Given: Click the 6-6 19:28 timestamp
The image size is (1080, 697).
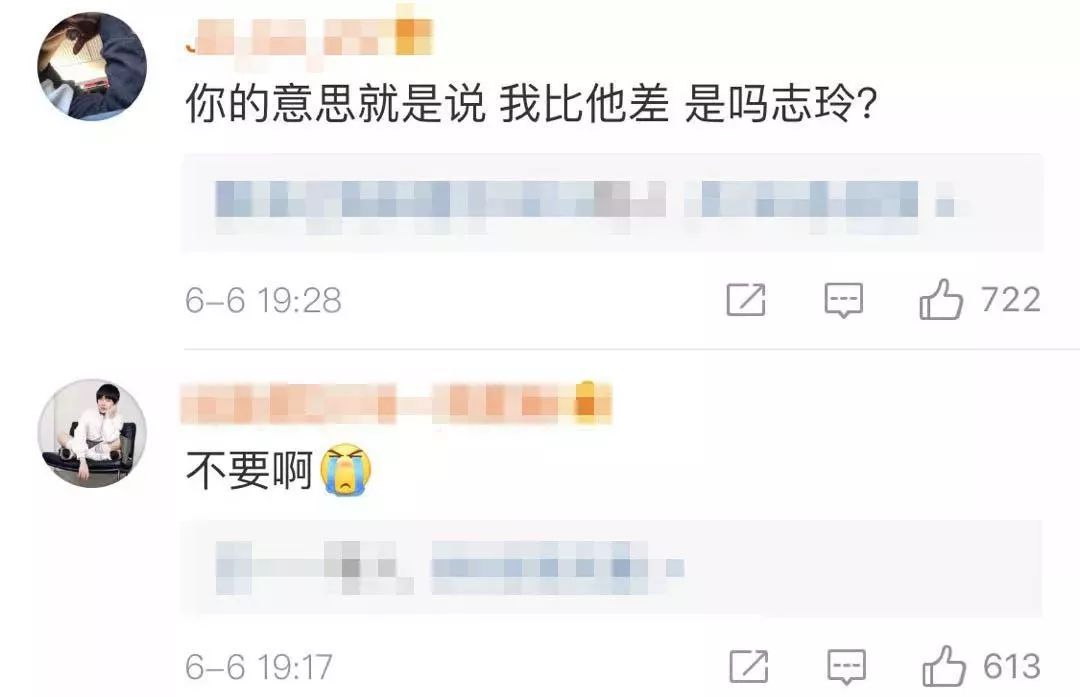Looking at the screenshot, I should [263, 301].
